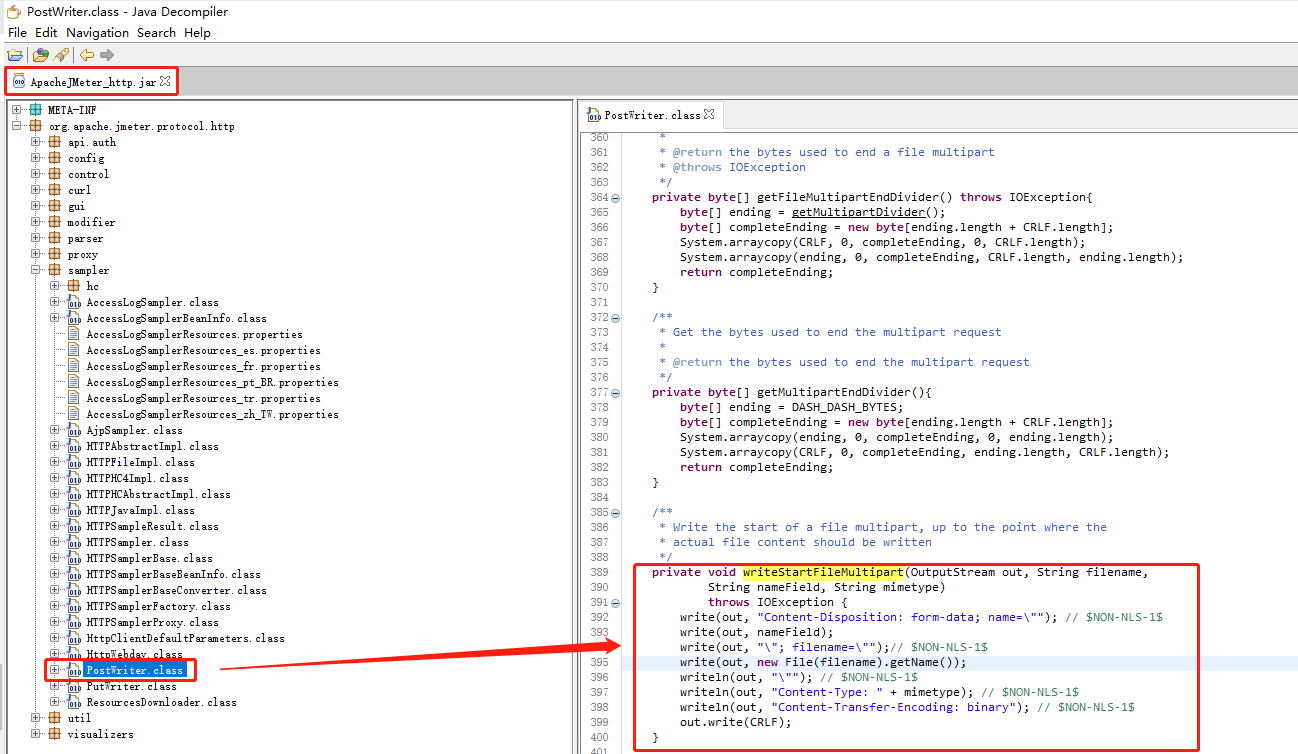
Task: Click the META-INF package icon
Action: [37, 110]
